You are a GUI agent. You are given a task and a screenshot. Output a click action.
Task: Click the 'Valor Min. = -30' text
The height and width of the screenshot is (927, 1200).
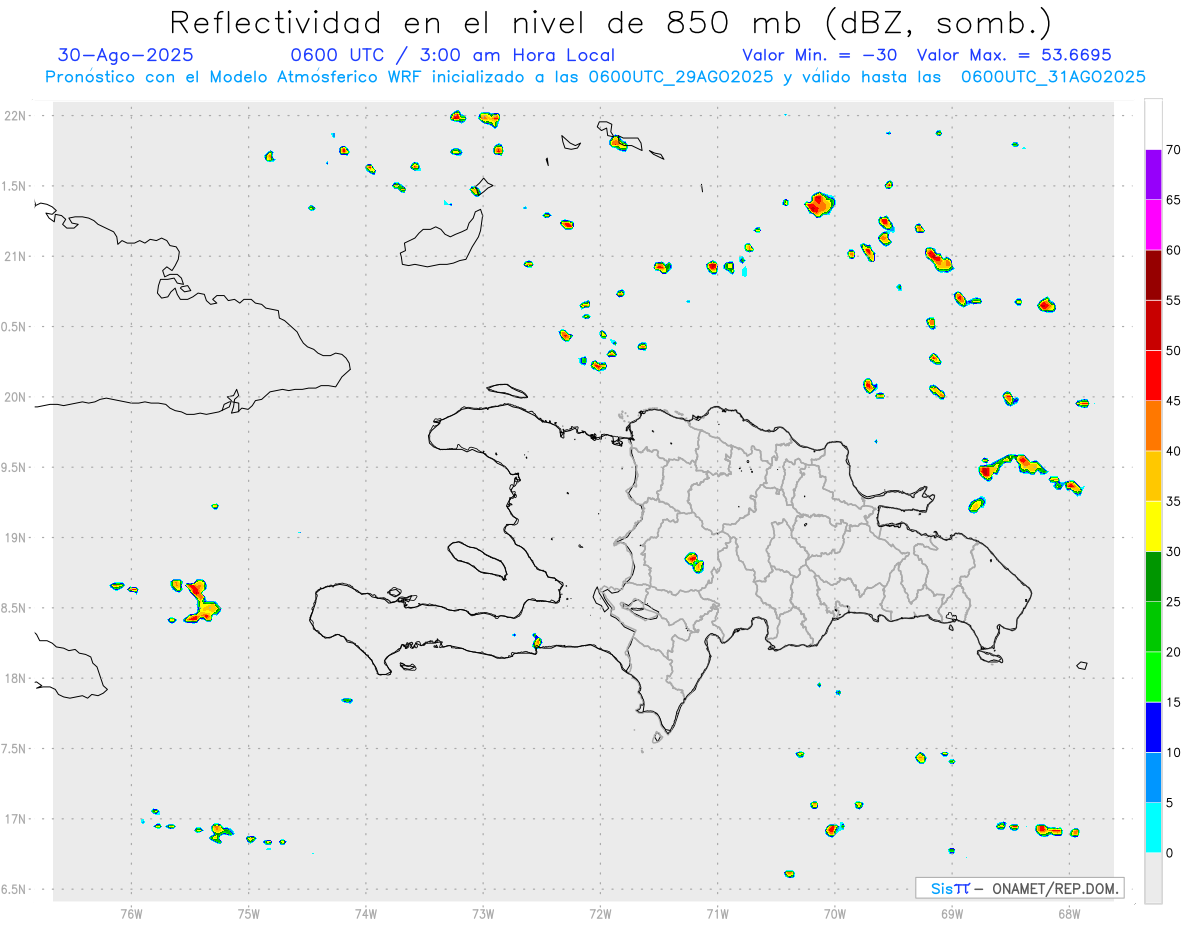point(820,55)
